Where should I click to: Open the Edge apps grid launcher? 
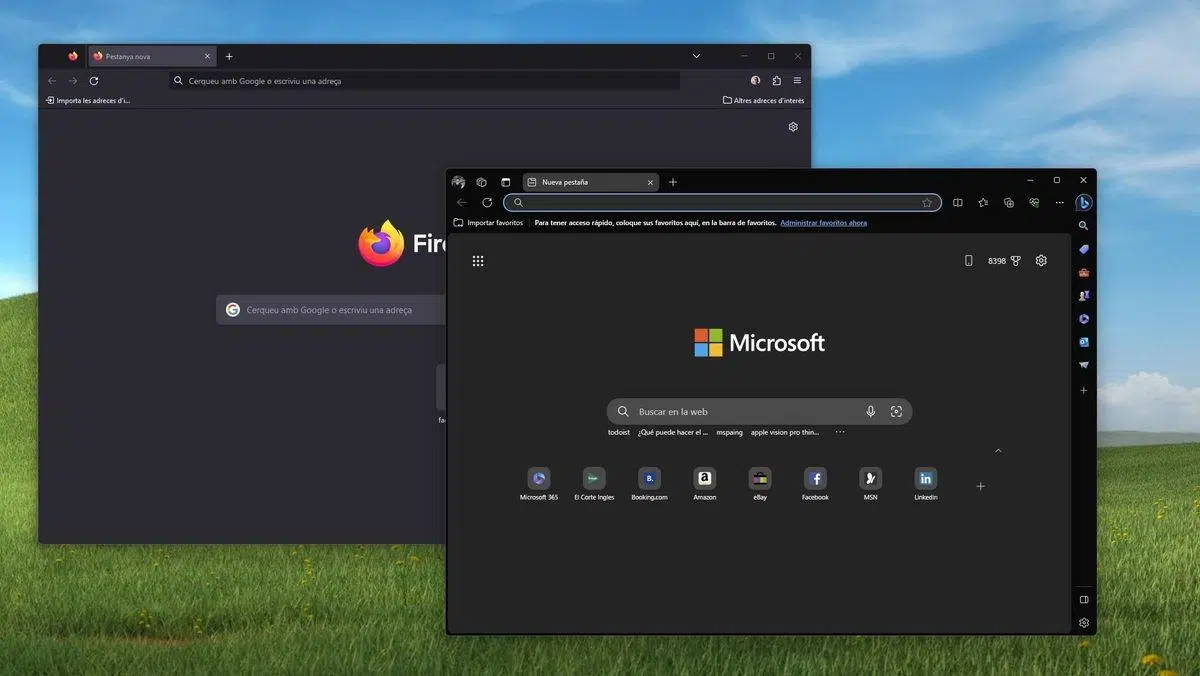pyautogui.click(x=478, y=261)
